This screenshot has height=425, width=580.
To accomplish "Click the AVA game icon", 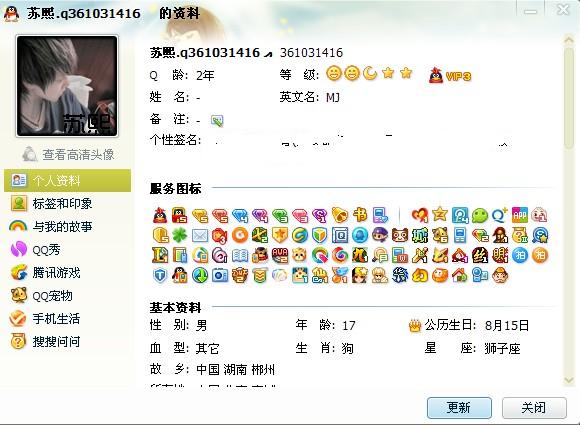I will 280,255.
